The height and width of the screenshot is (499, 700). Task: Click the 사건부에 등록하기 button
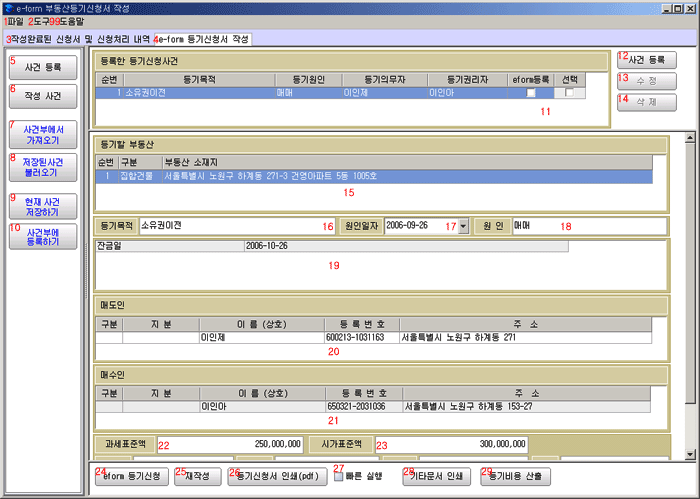(42, 237)
